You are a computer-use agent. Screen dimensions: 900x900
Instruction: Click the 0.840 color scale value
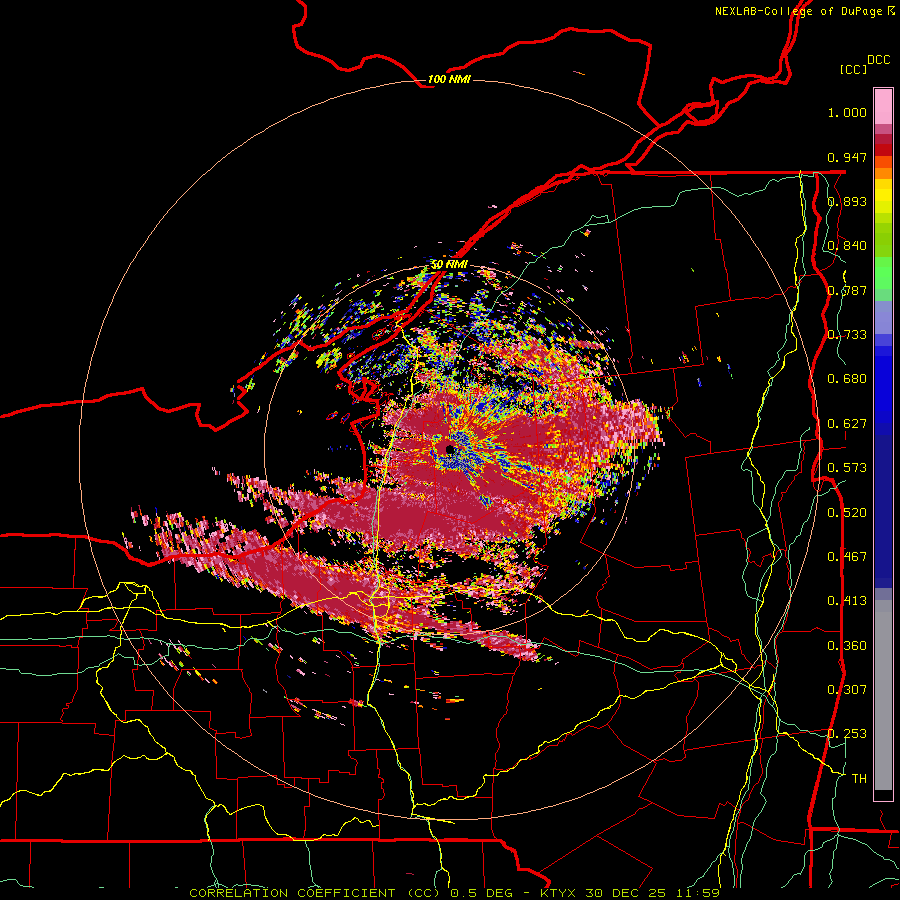coord(847,246)
